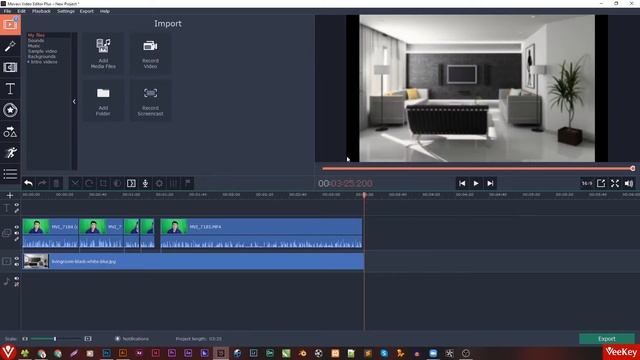Open the Filters magic wand tab

point(10,46)
